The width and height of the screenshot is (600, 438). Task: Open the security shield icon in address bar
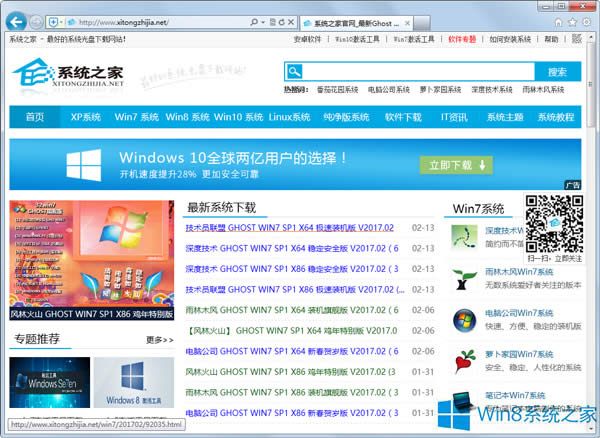[x=53, y=22]
